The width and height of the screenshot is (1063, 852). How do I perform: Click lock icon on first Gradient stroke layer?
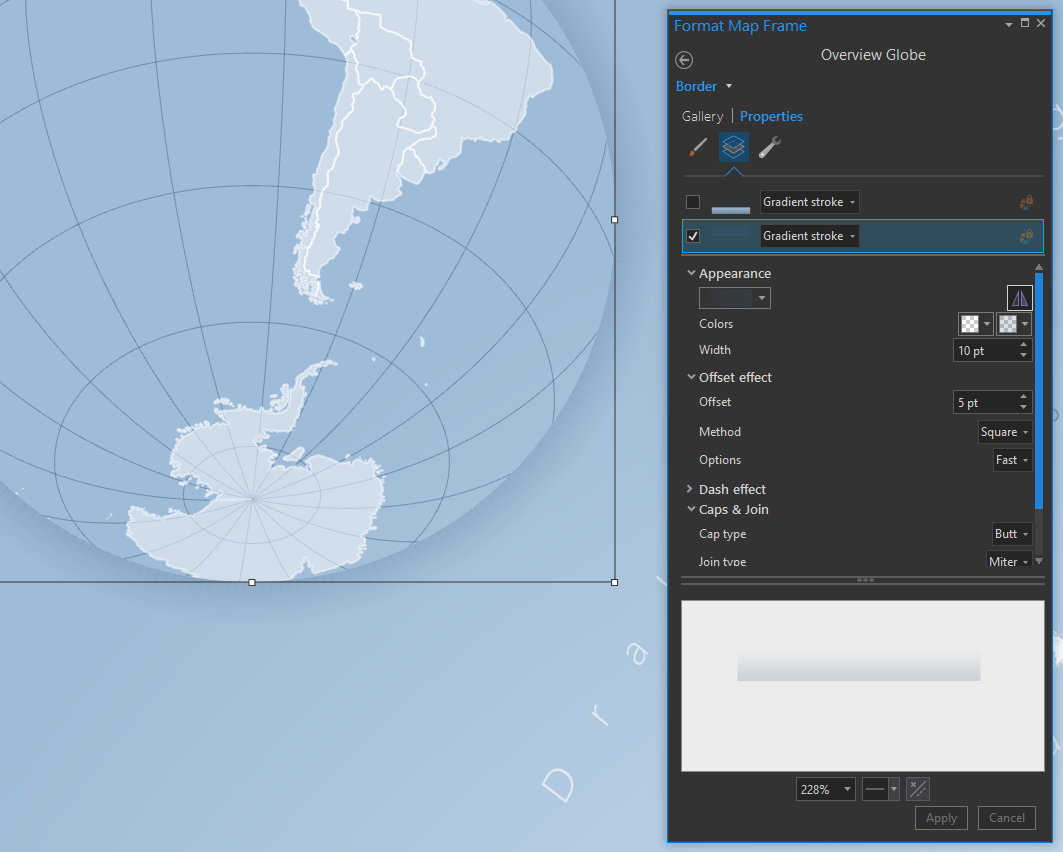(1026, 202)
